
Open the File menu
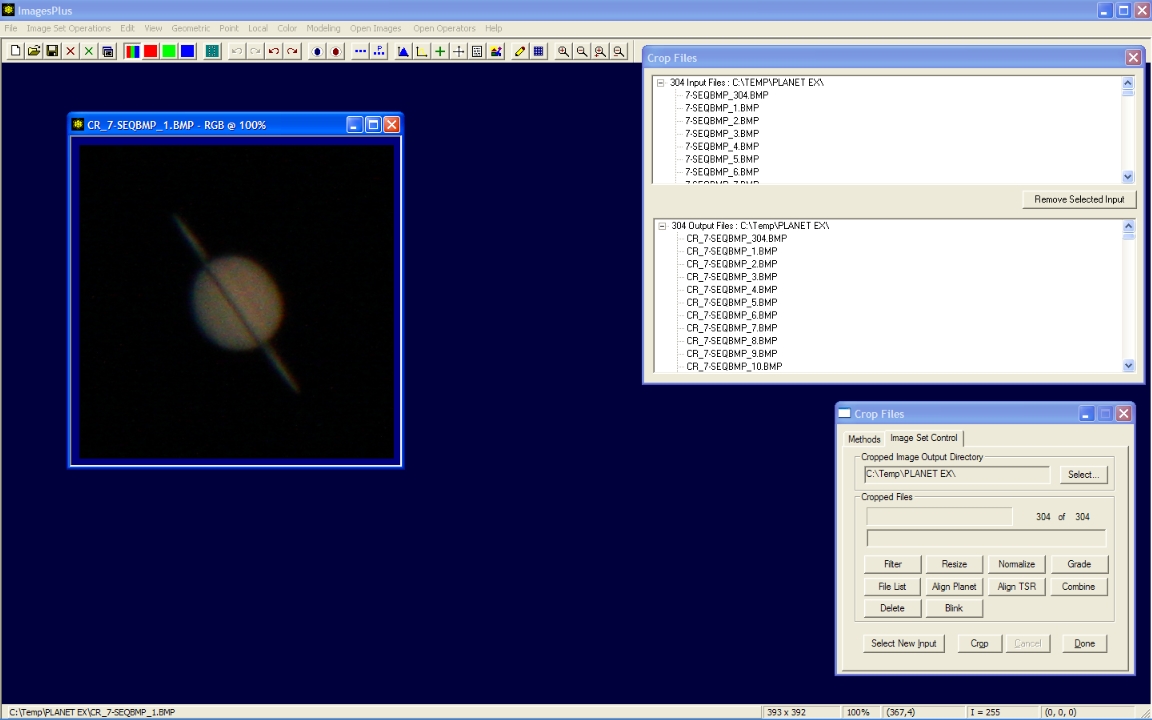click(x=10, y=28)
